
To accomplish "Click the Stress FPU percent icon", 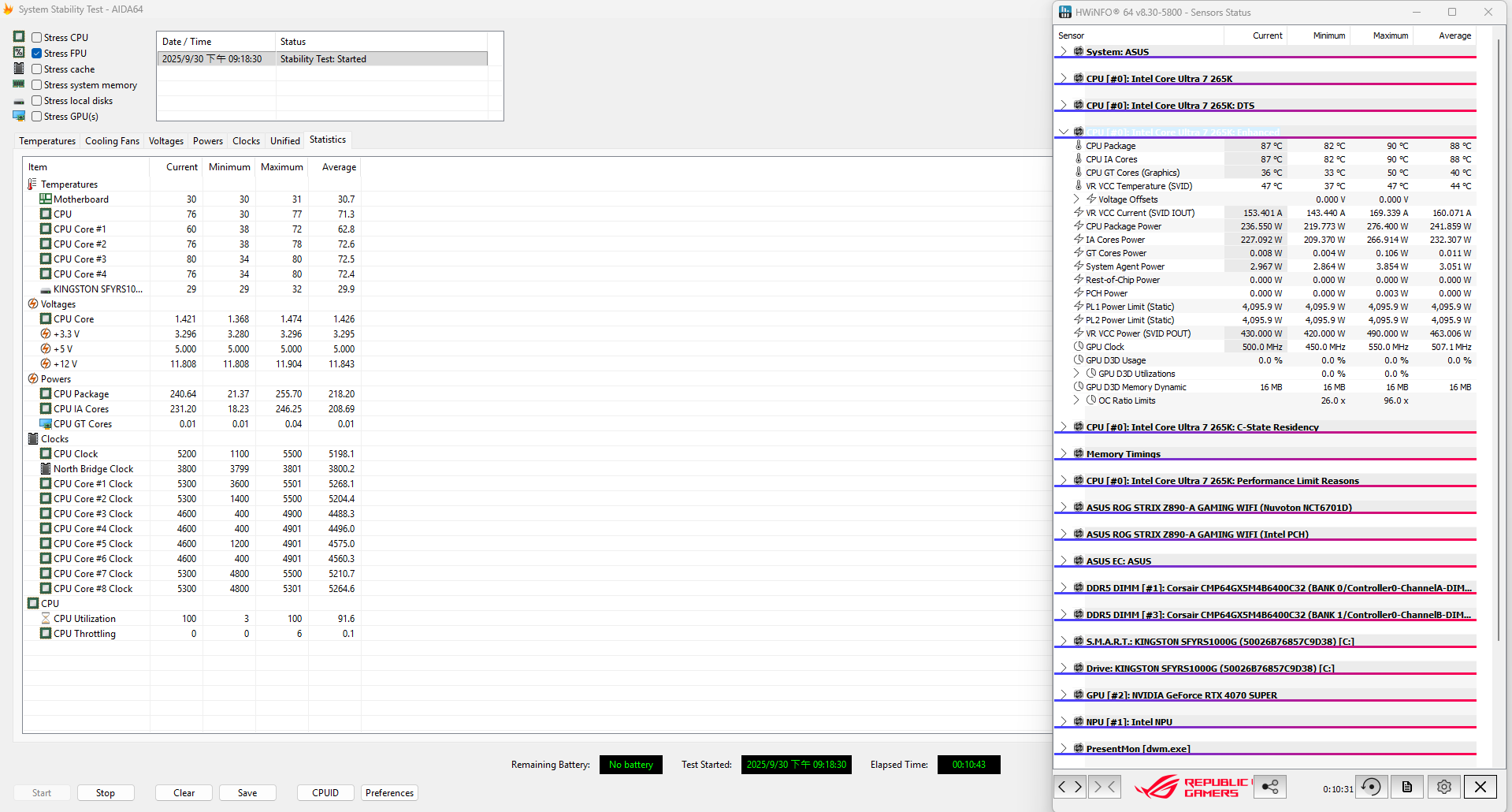I will pyautogui.click(x=19, y=53).
